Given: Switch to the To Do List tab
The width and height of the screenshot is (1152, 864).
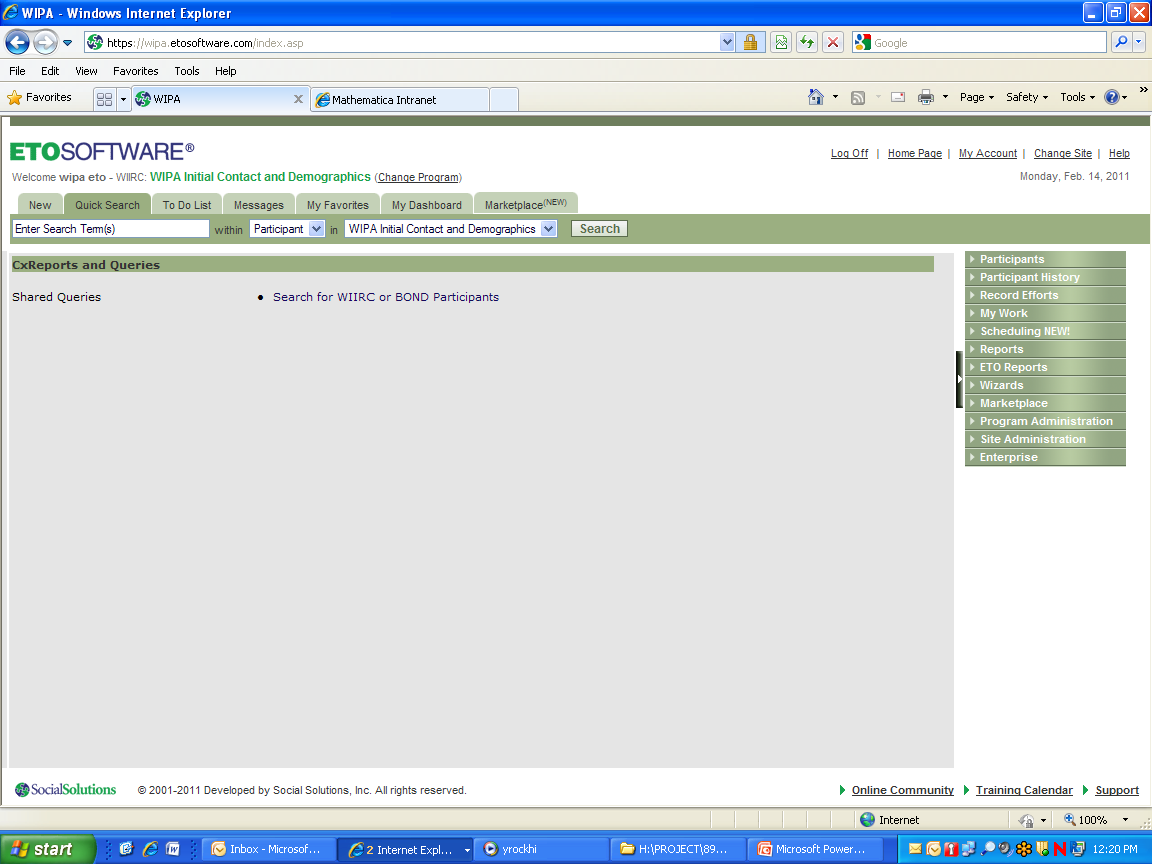Looking at the screenshot, I should coord(187,205).
